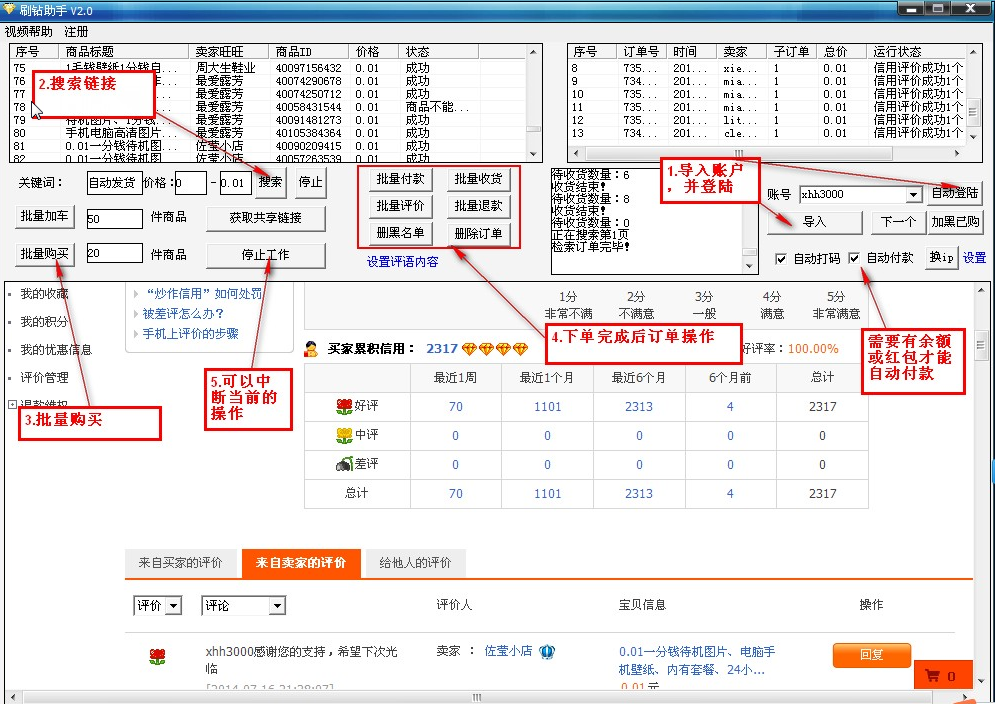Click the 批量购买 quantity field with 20
This screenshot has height=704, width=995.
[x=115, y=253]
